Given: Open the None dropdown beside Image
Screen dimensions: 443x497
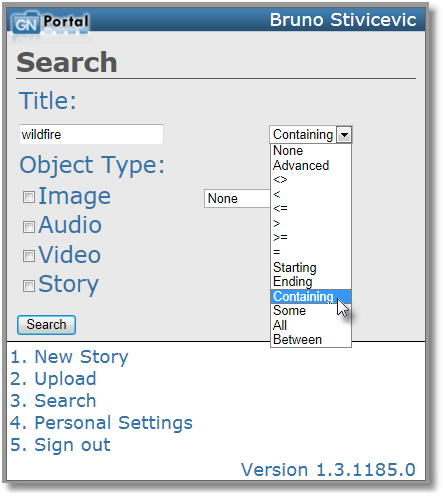Looking at the screenshot, I should pyautogui.click(x=237, y=199).
